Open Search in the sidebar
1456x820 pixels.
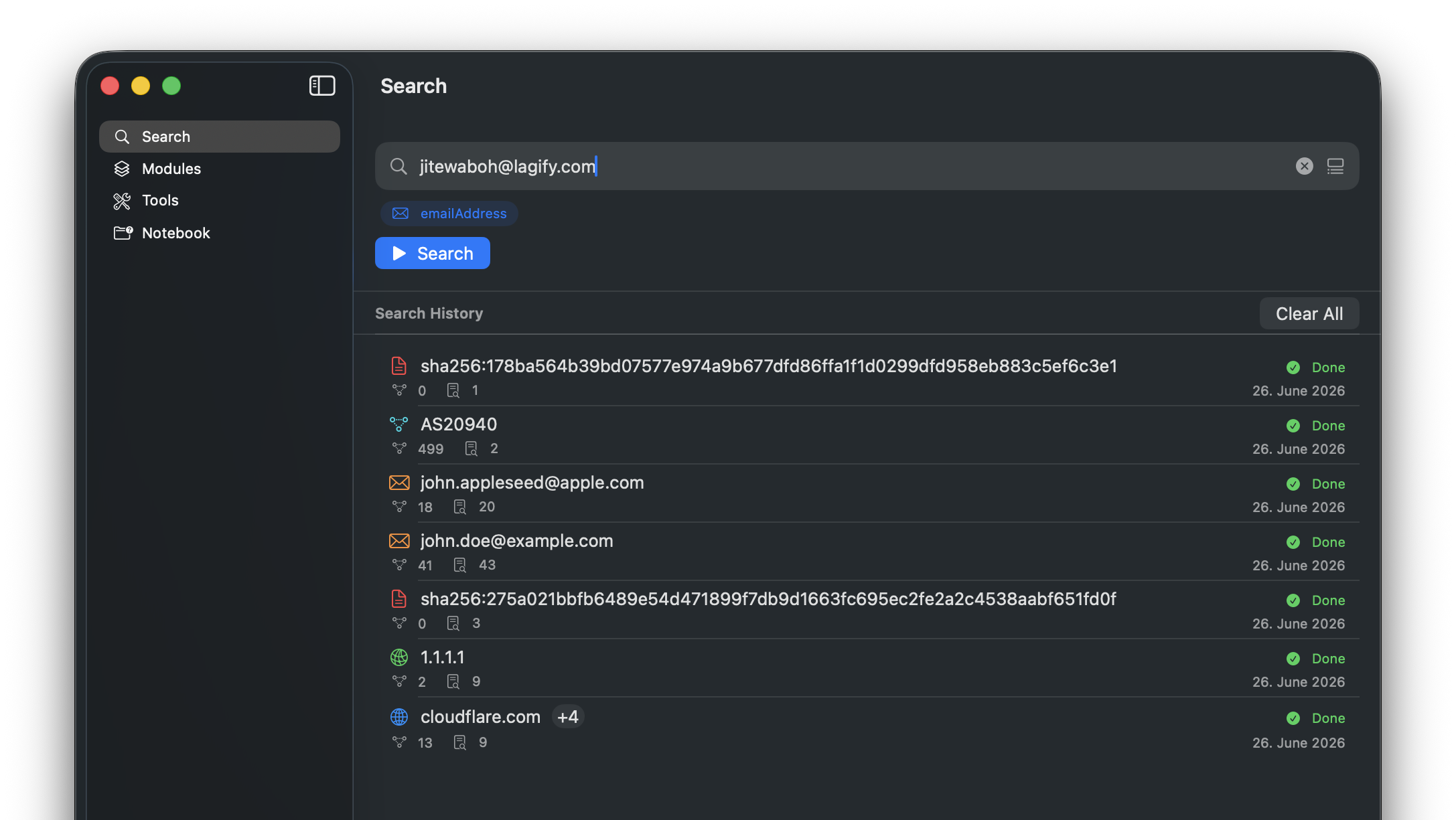click(219, 137)
